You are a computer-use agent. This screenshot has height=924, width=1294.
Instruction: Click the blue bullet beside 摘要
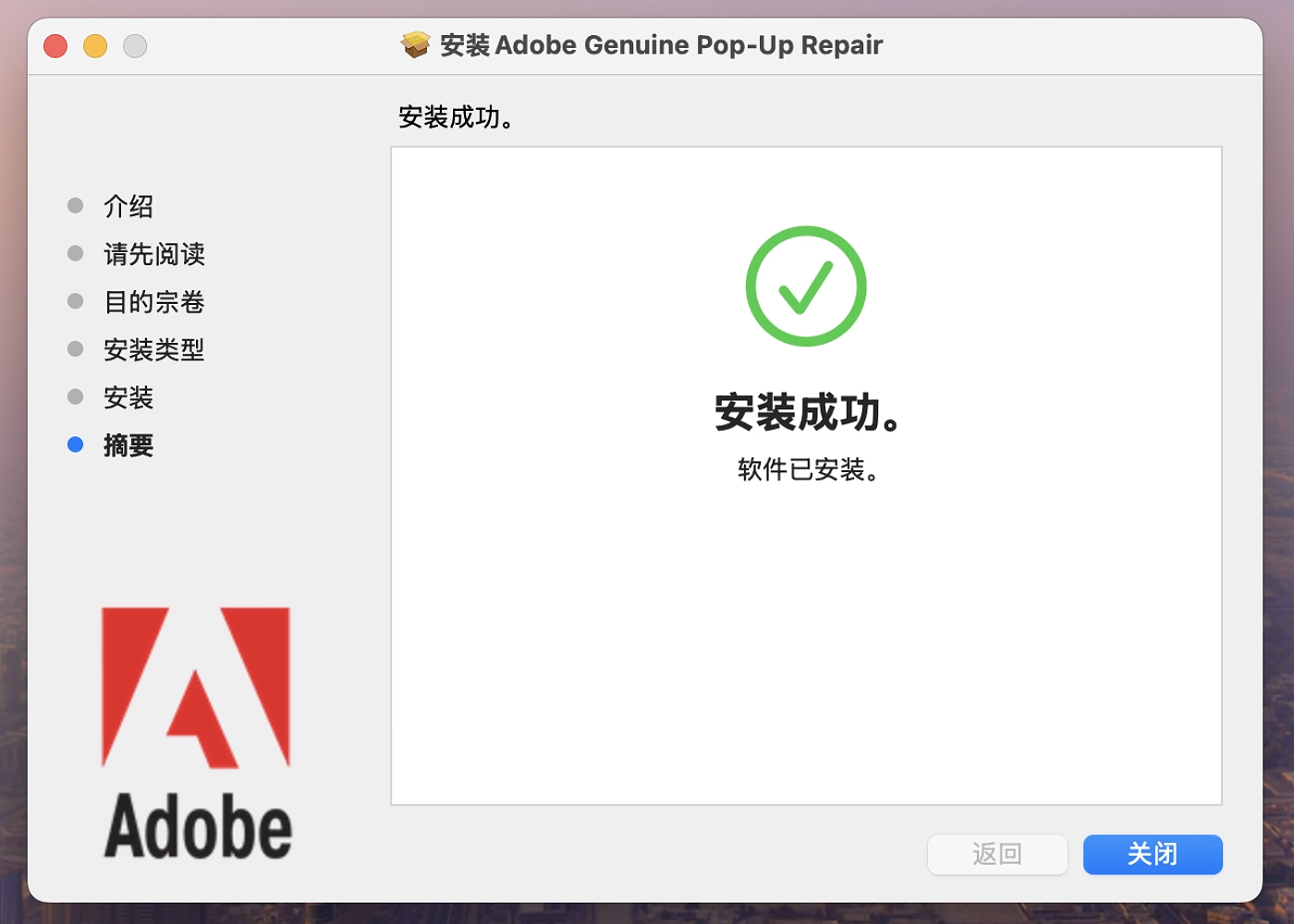[76, 445]
